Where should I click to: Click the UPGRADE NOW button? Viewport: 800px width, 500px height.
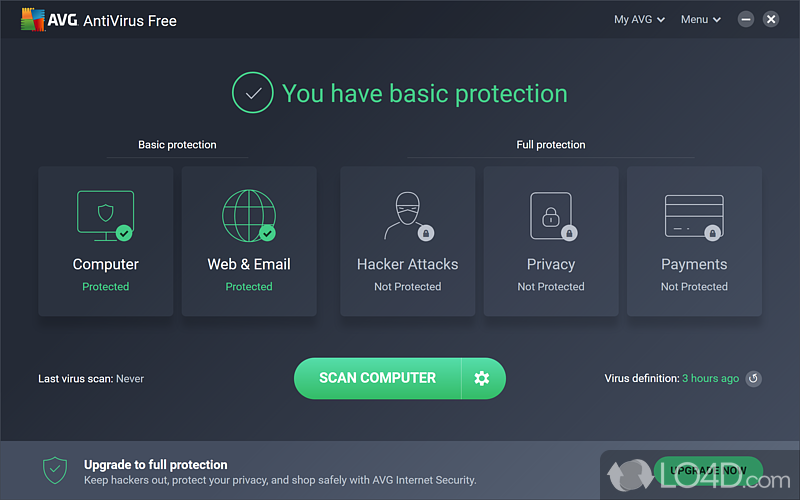(x=708, y=470)
